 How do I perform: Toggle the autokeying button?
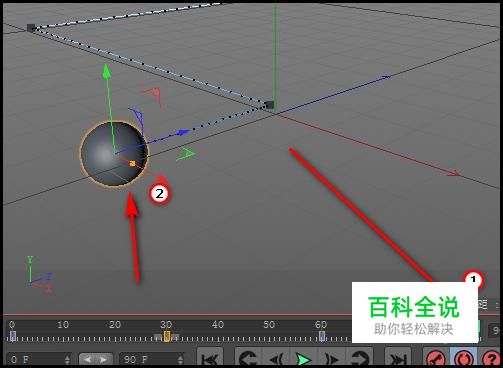click(464, 359)
